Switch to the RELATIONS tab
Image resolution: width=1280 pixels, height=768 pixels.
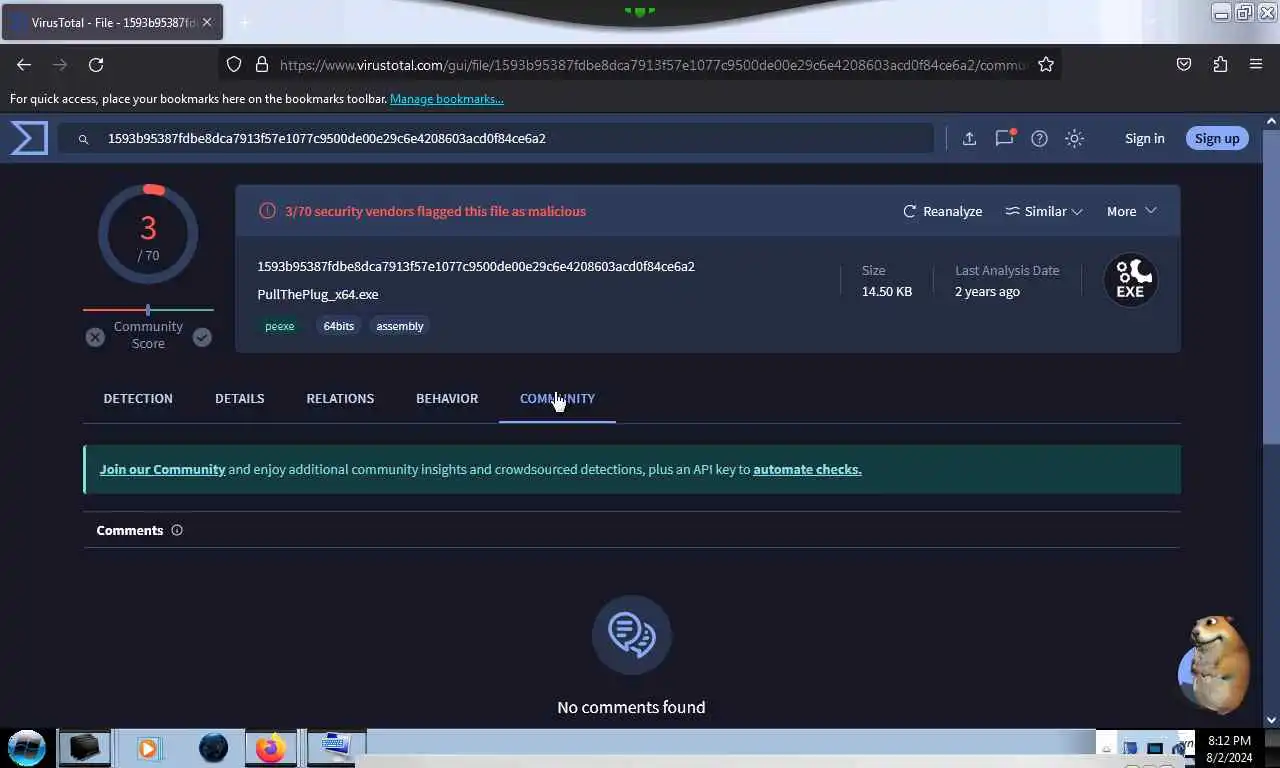pyautogui.click(x=340, y=398)
